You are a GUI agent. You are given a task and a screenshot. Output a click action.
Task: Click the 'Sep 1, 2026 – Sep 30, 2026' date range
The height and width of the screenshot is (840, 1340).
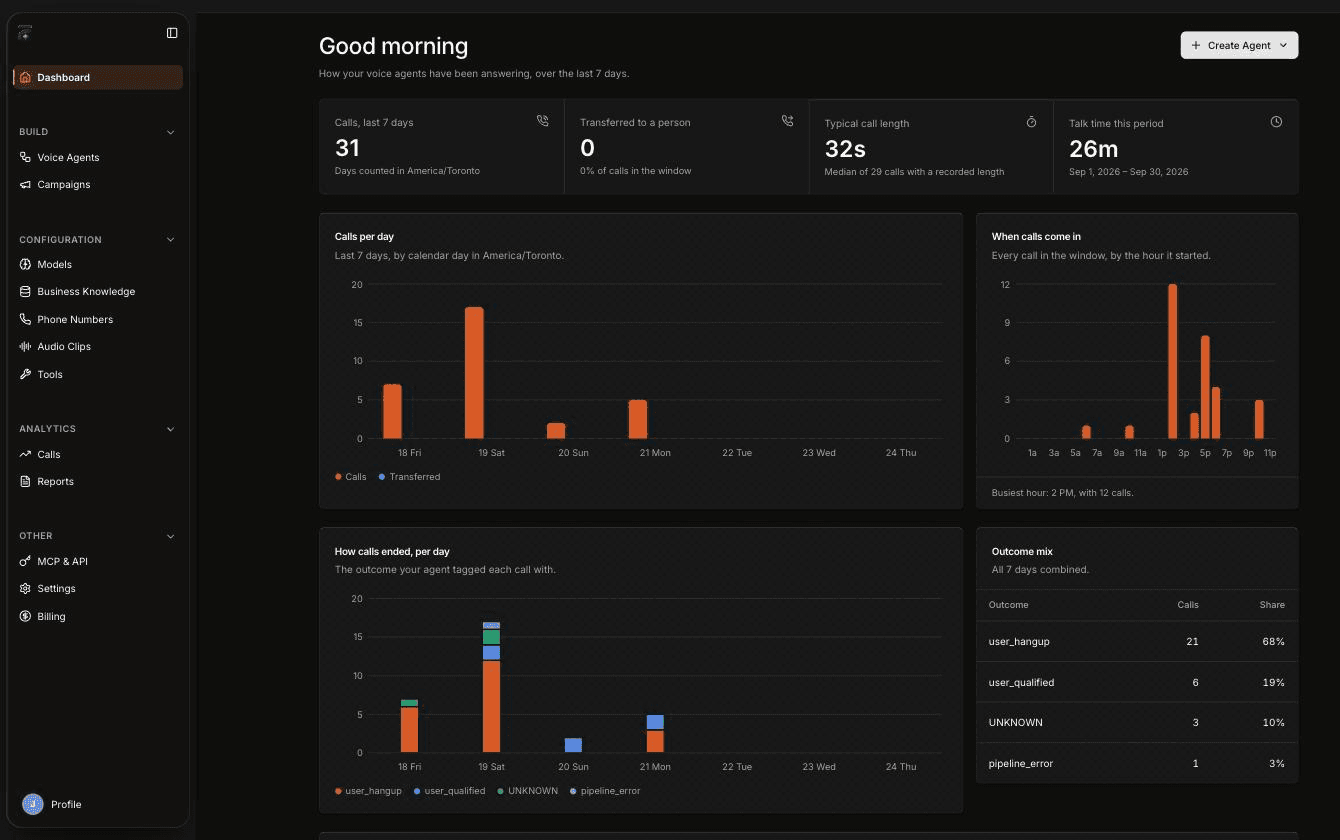click(x=1128, y=172)
